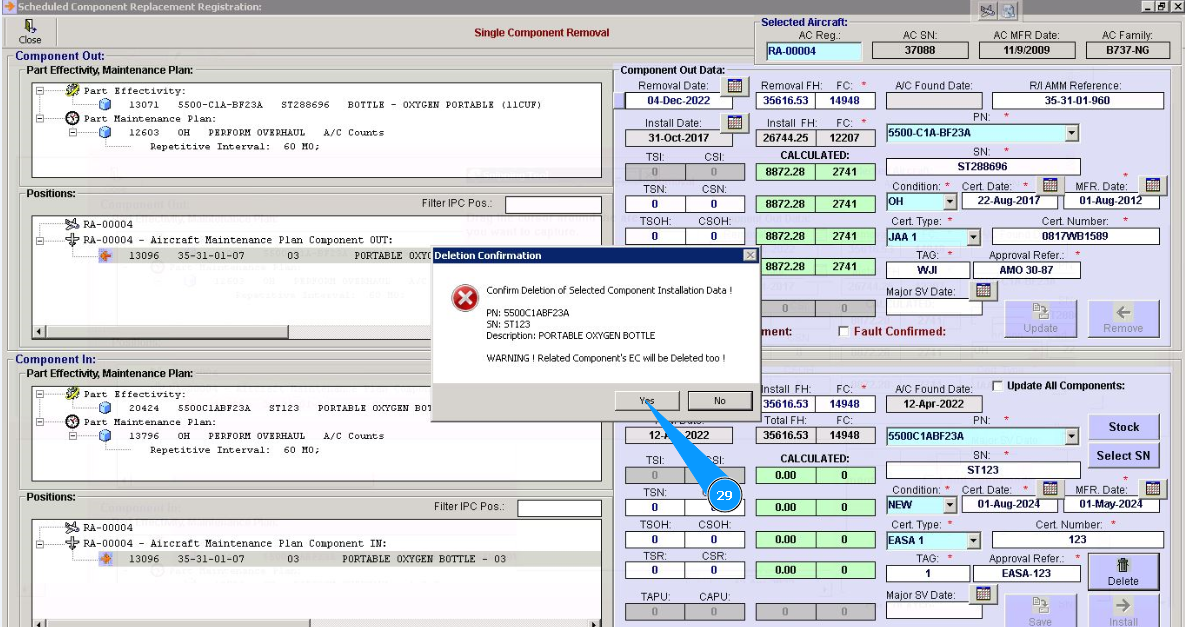Image resolution: width=1185 pixels, height=629 pixels.
Task: Click the Select SN button
Action: (x=1123, y=456)
